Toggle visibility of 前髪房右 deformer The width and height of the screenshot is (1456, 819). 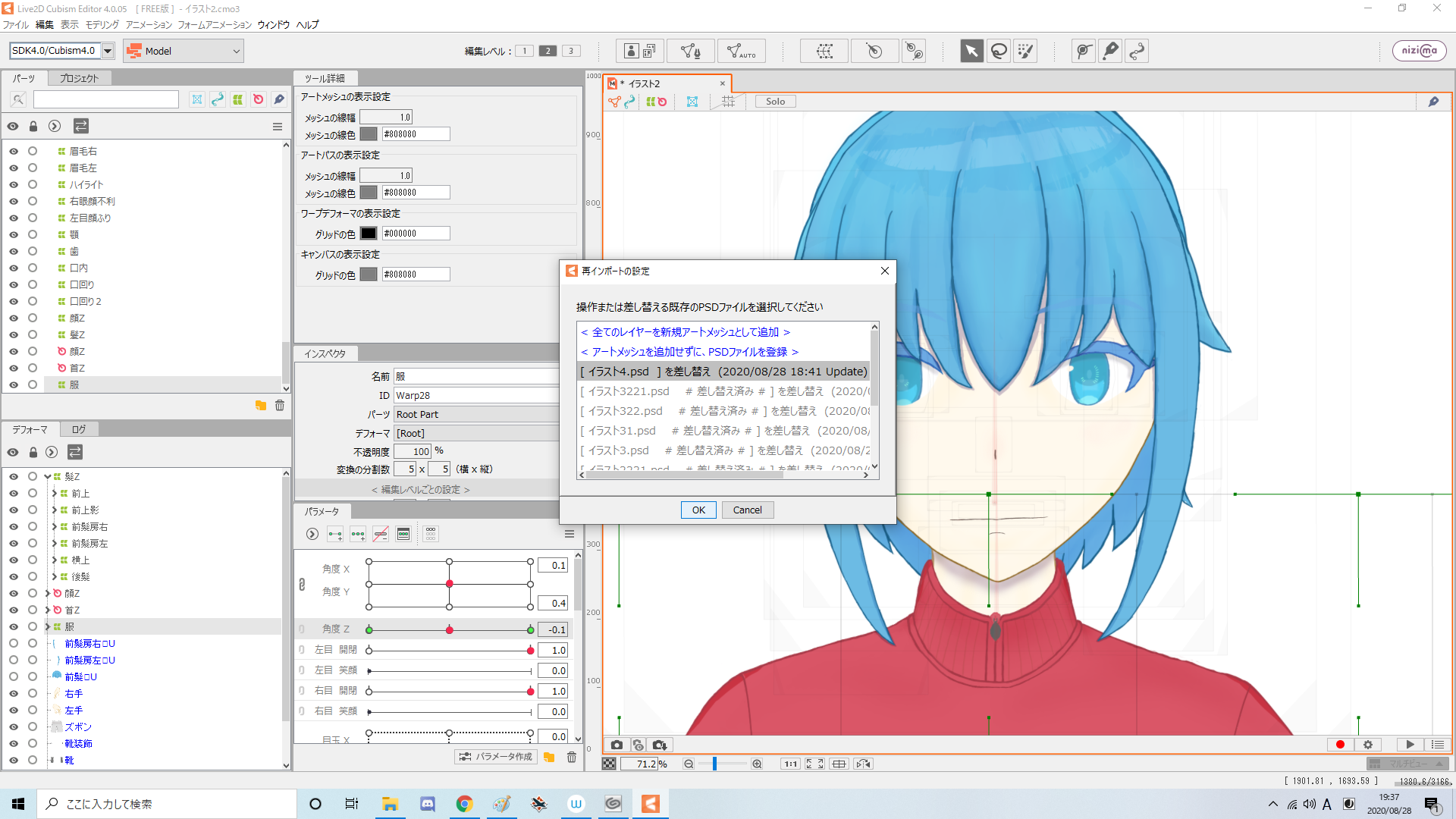pyautogui.click(x=14, y=527)
